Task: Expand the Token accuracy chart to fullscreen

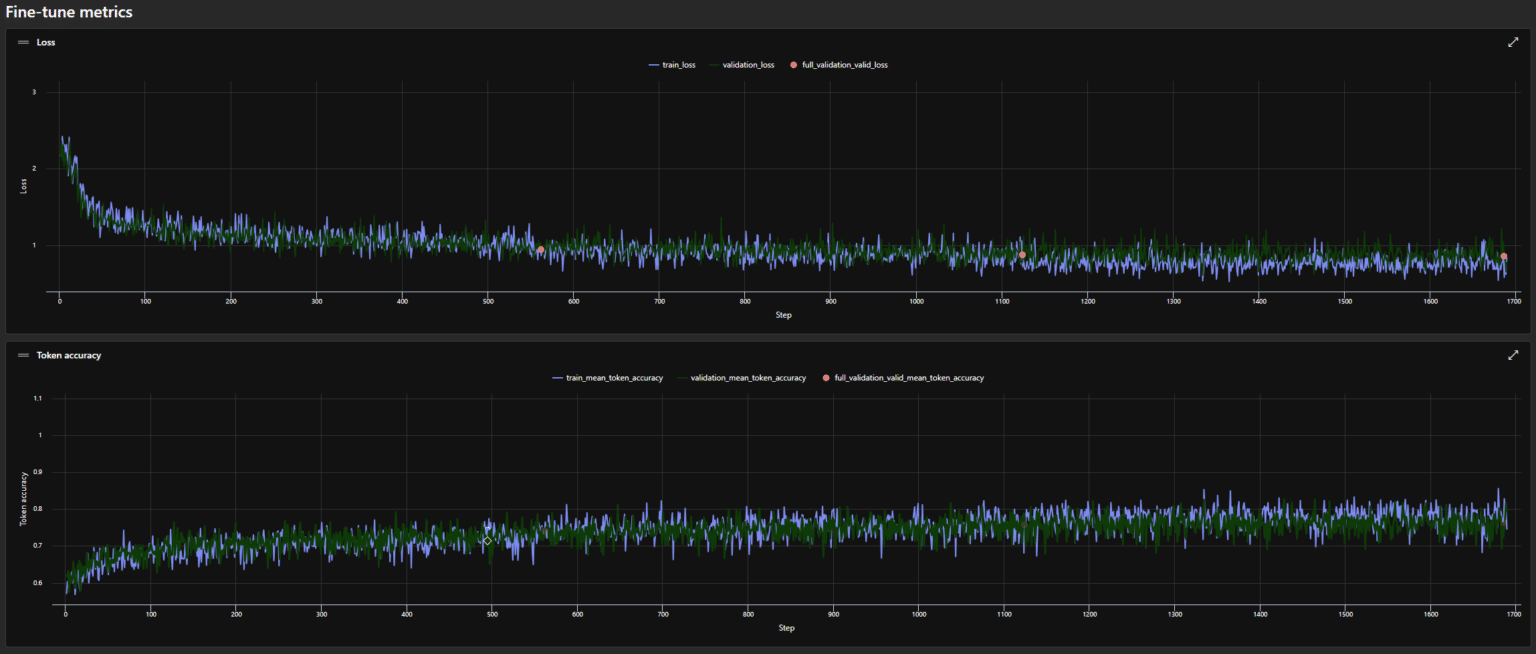Action: pyautogui.click(x=1513, y=354)
